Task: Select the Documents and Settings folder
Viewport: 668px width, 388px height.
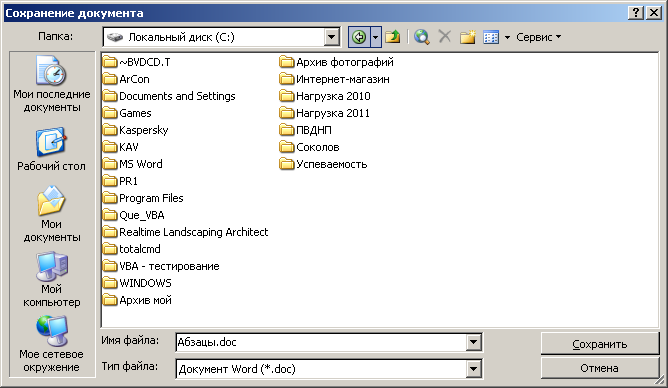Action: coord(169,96)
